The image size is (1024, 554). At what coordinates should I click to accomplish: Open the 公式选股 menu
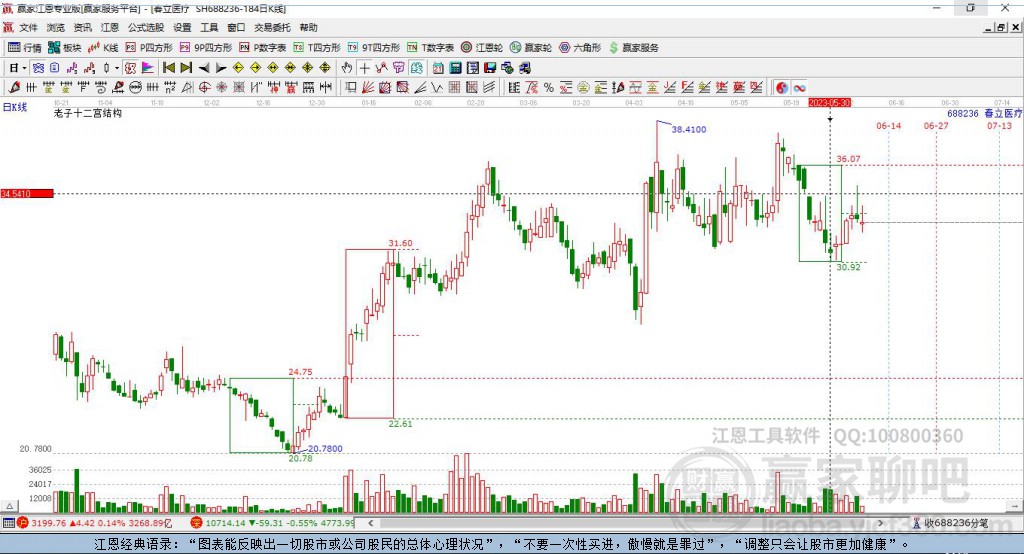pyautogui.click(x=146, y=27)
